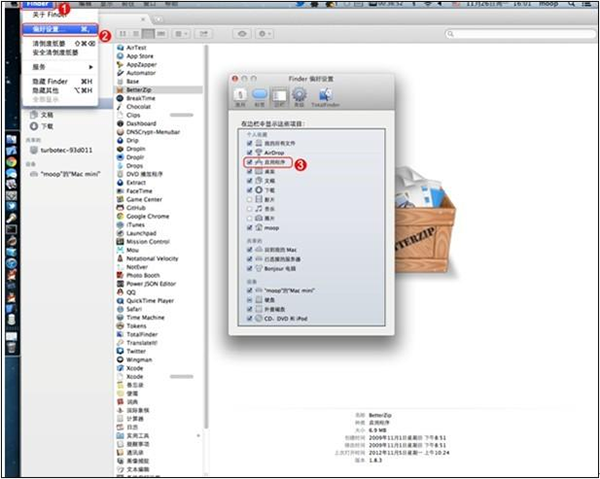The height and width of the screenshot is (479, 600).
Task: Open the Advanced gear preferences tab
Action: 298,96
